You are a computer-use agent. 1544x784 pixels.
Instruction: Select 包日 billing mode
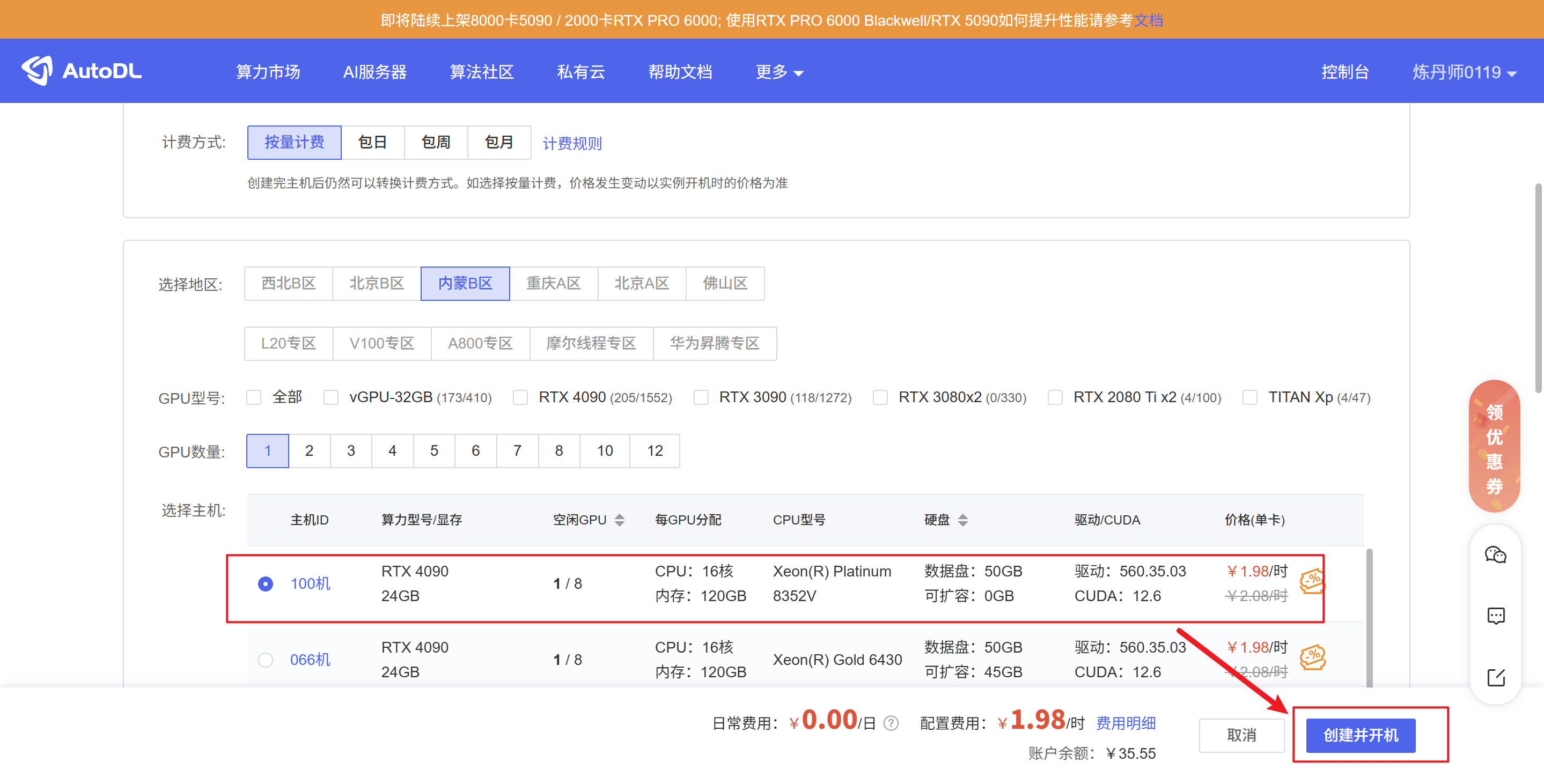pos(373,143)
